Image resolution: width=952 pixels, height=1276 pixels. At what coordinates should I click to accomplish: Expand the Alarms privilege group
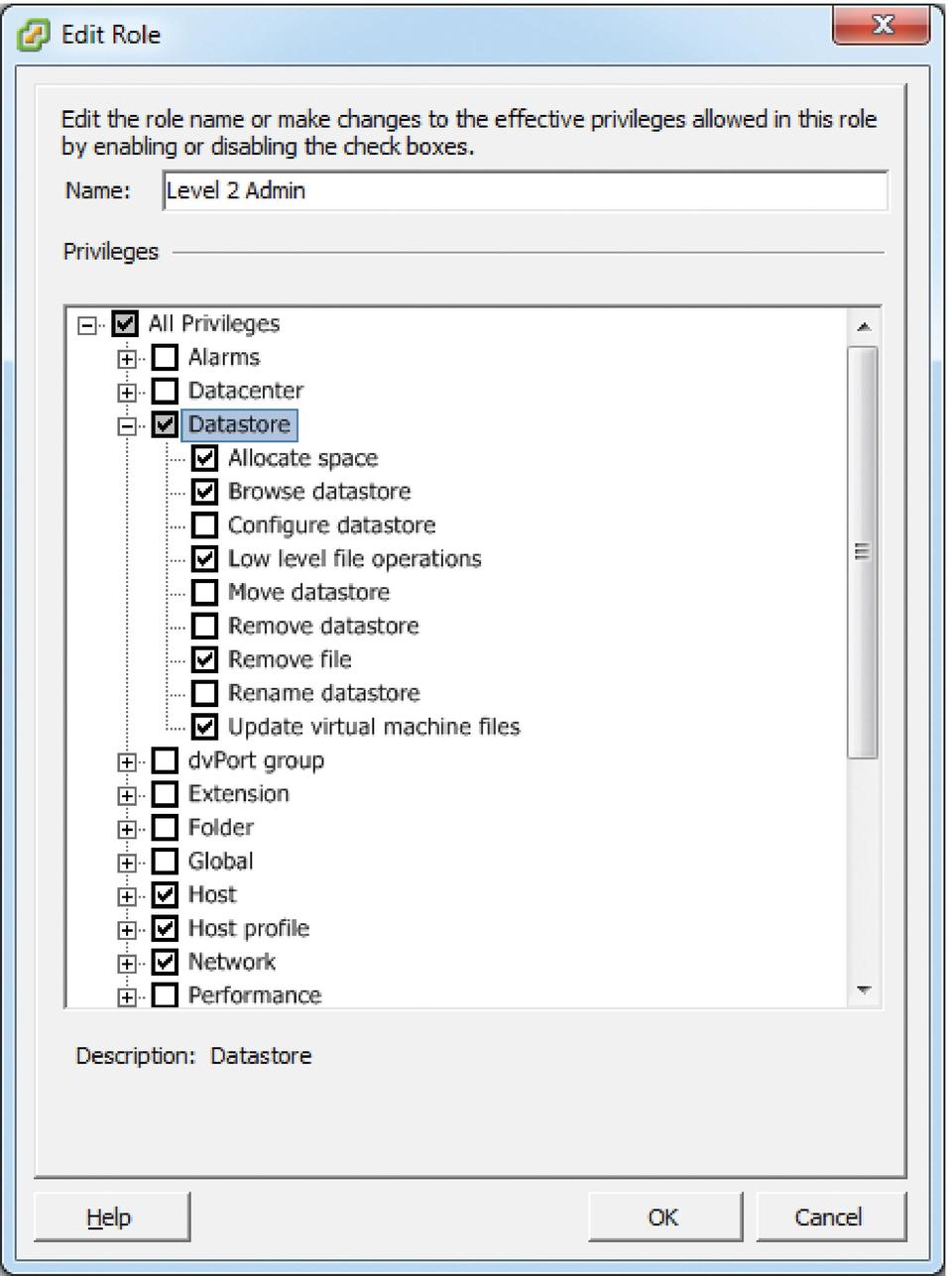(127, 358)
